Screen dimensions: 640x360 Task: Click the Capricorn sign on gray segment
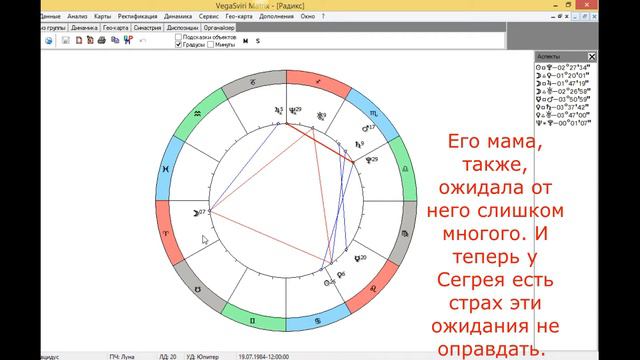tap(253, 82)
